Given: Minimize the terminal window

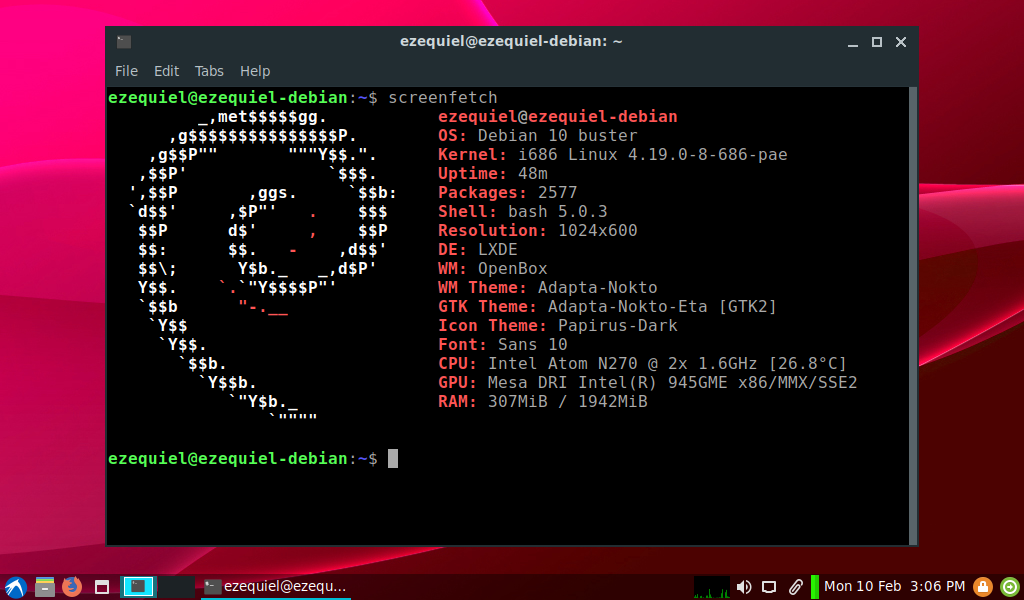Looking at the screenshot, I should click(x=852, y=42).
